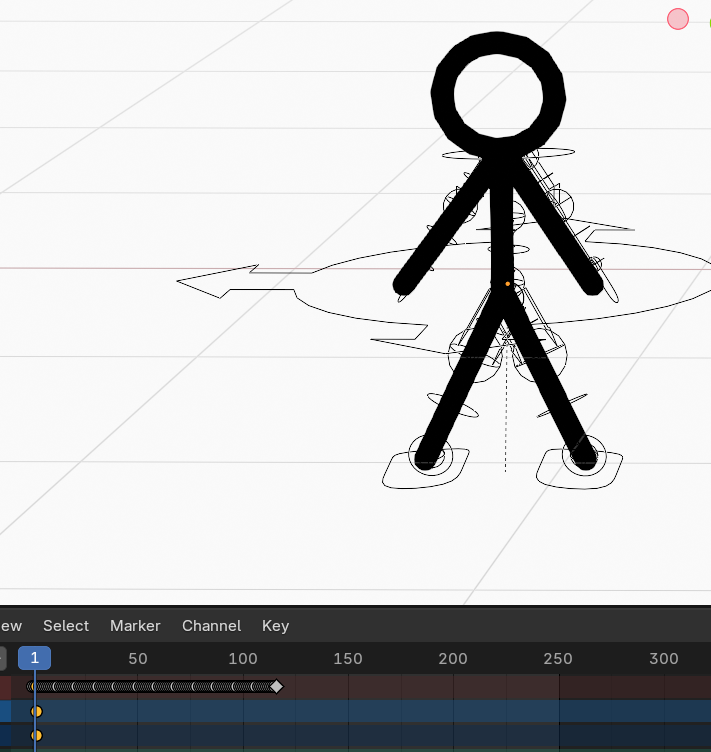The image size is (711, 752).
Task: Open the Select menu in the timeline
Action: pyautogui.click(x=66, y=625)
